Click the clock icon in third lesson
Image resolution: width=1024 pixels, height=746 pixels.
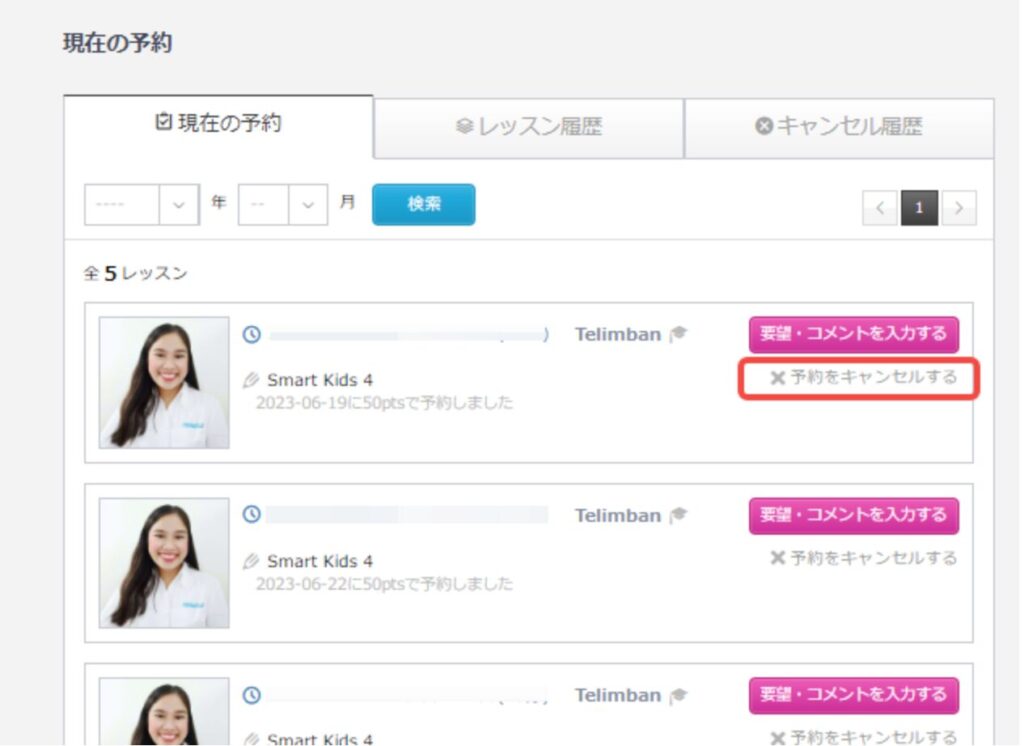point(252,695)
